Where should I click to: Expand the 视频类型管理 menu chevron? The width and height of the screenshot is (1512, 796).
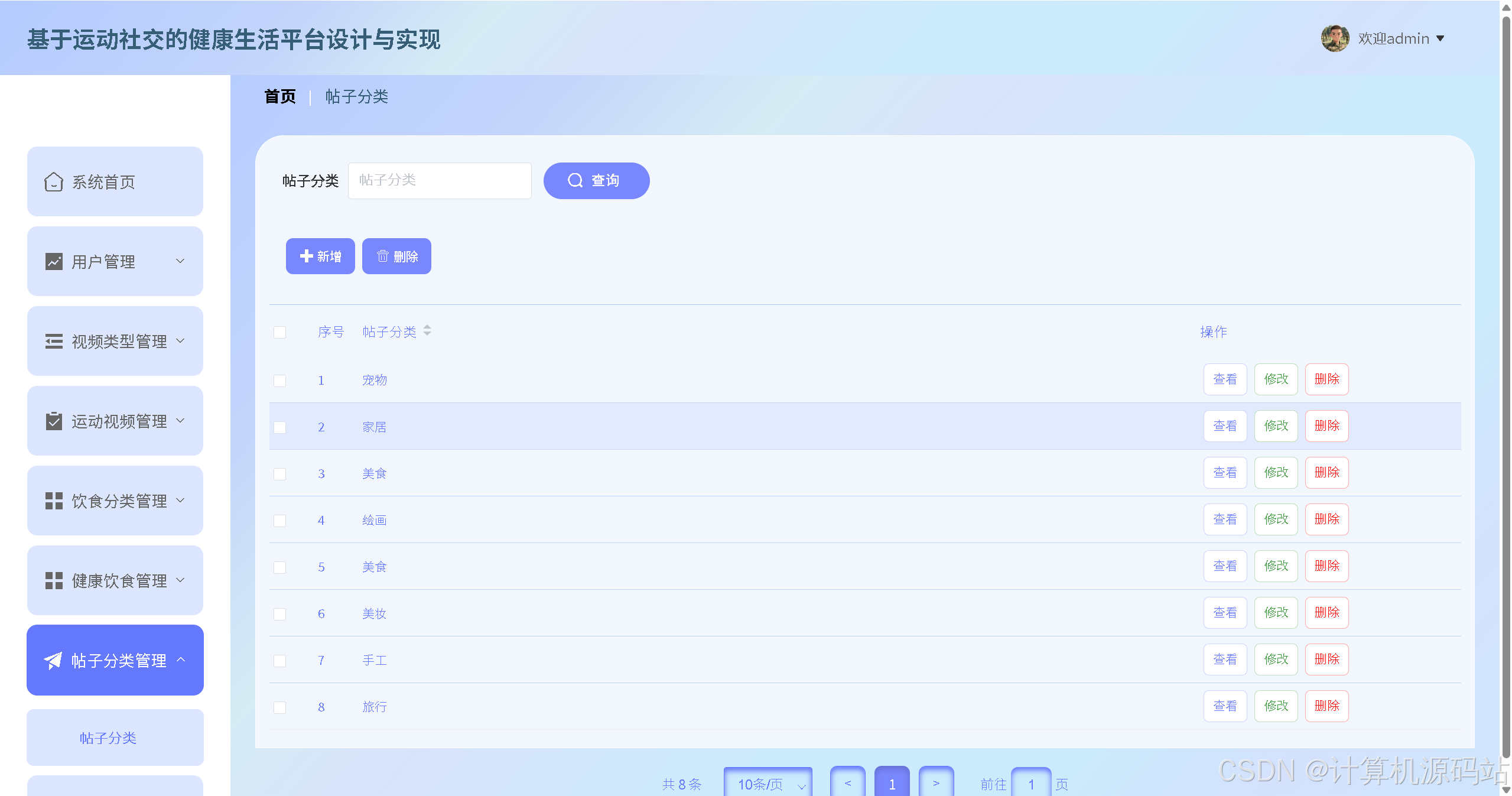coord(180,340)
